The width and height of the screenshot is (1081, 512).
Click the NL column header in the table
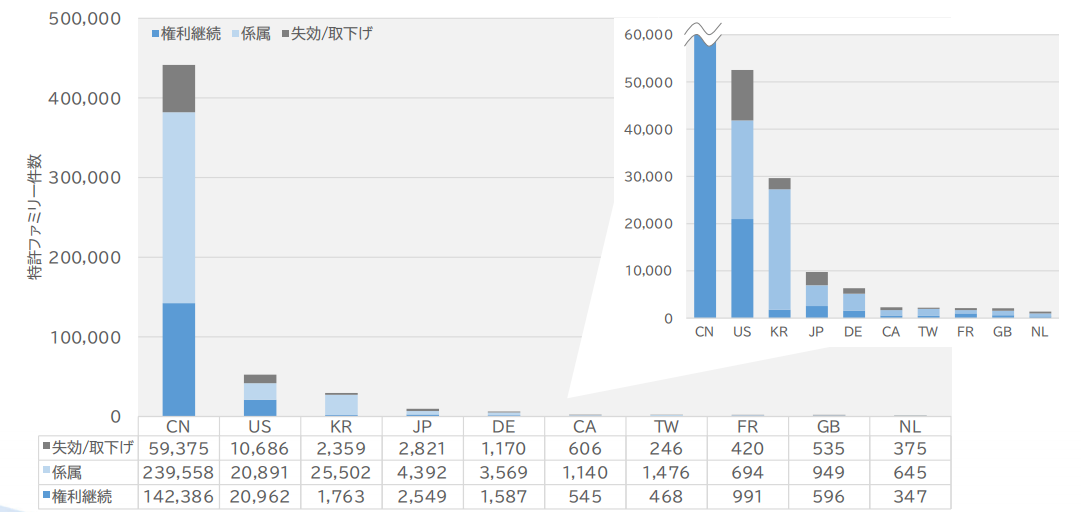pos(910,426)
